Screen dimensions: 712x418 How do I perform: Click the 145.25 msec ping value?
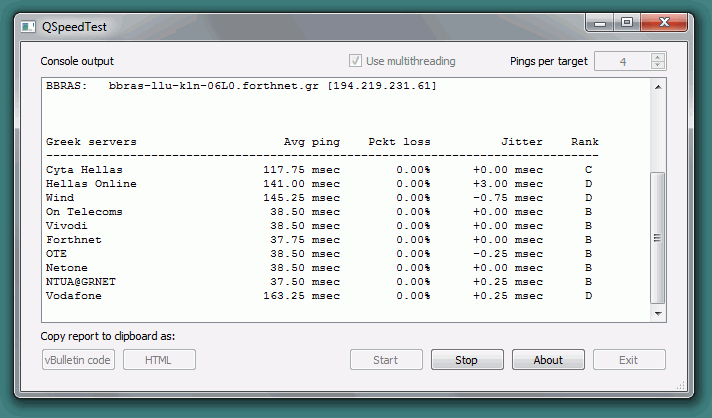click(302, 198)
